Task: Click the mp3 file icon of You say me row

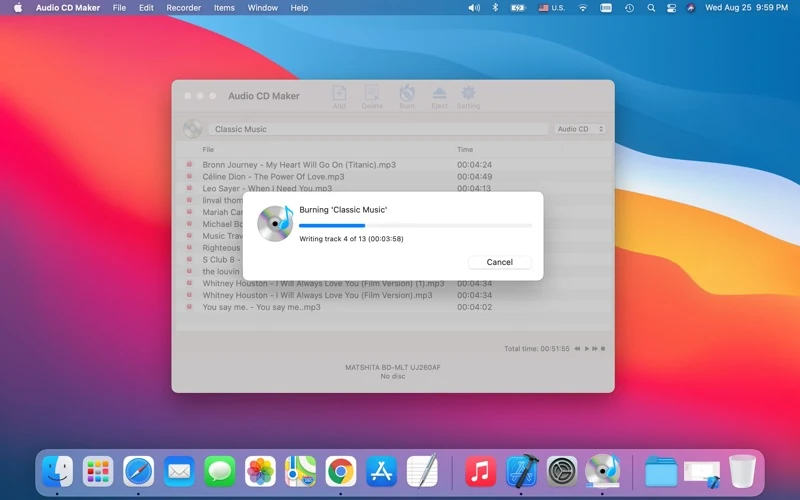Action: tap(189, 307)
